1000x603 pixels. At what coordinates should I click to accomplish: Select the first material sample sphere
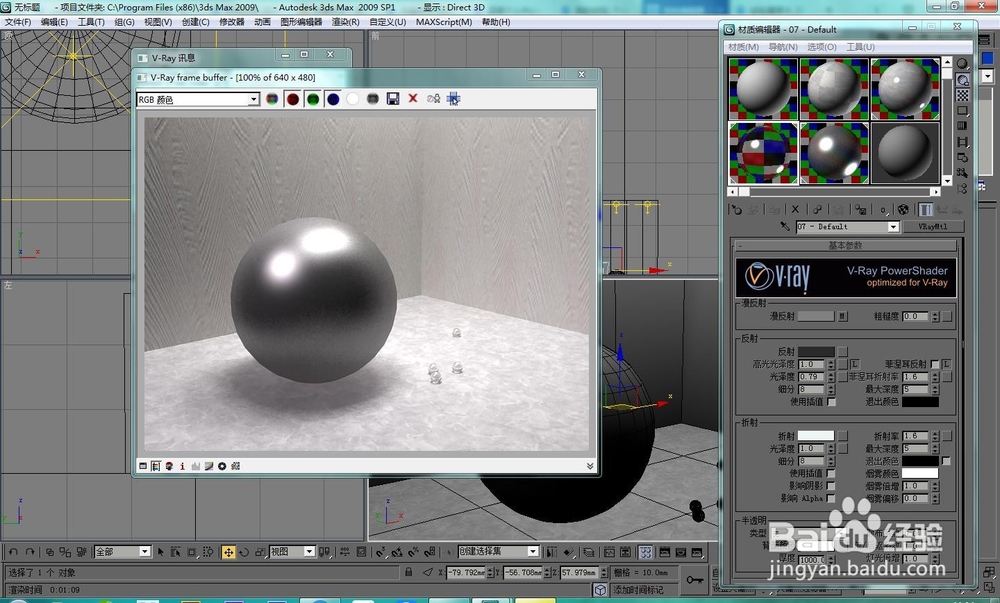(x=763, y=89)
